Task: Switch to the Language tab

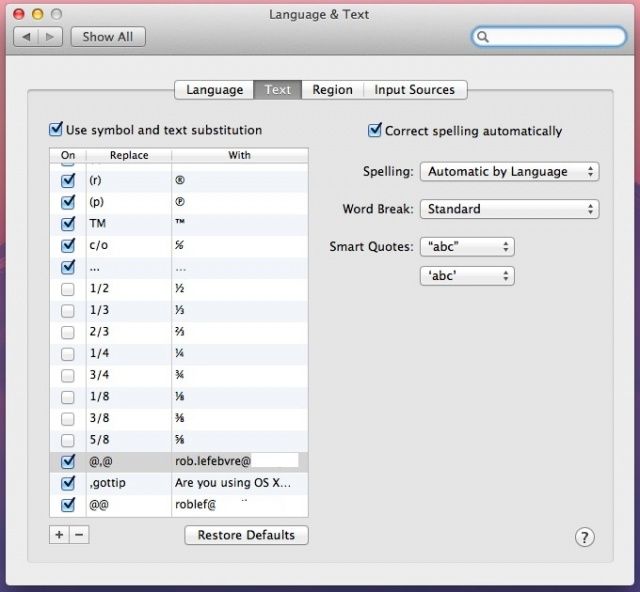Action: [214, 90]
